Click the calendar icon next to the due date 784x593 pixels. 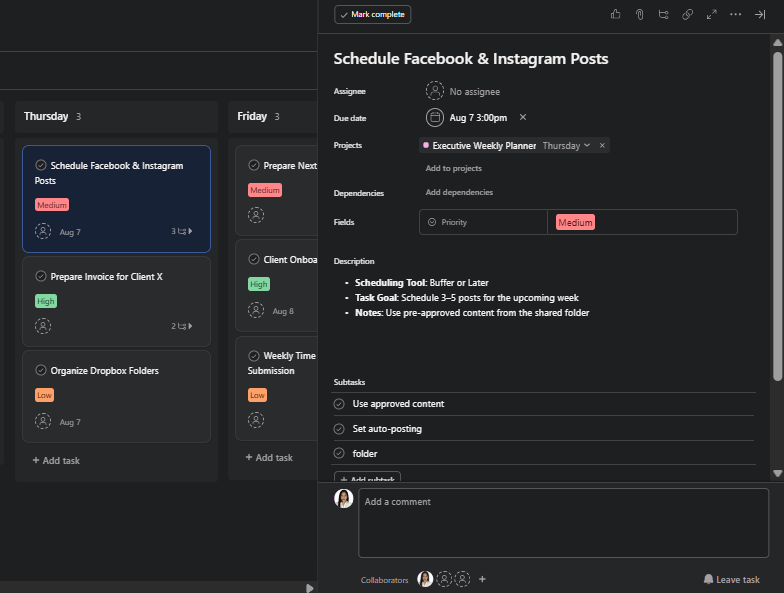tap(435, 118)
